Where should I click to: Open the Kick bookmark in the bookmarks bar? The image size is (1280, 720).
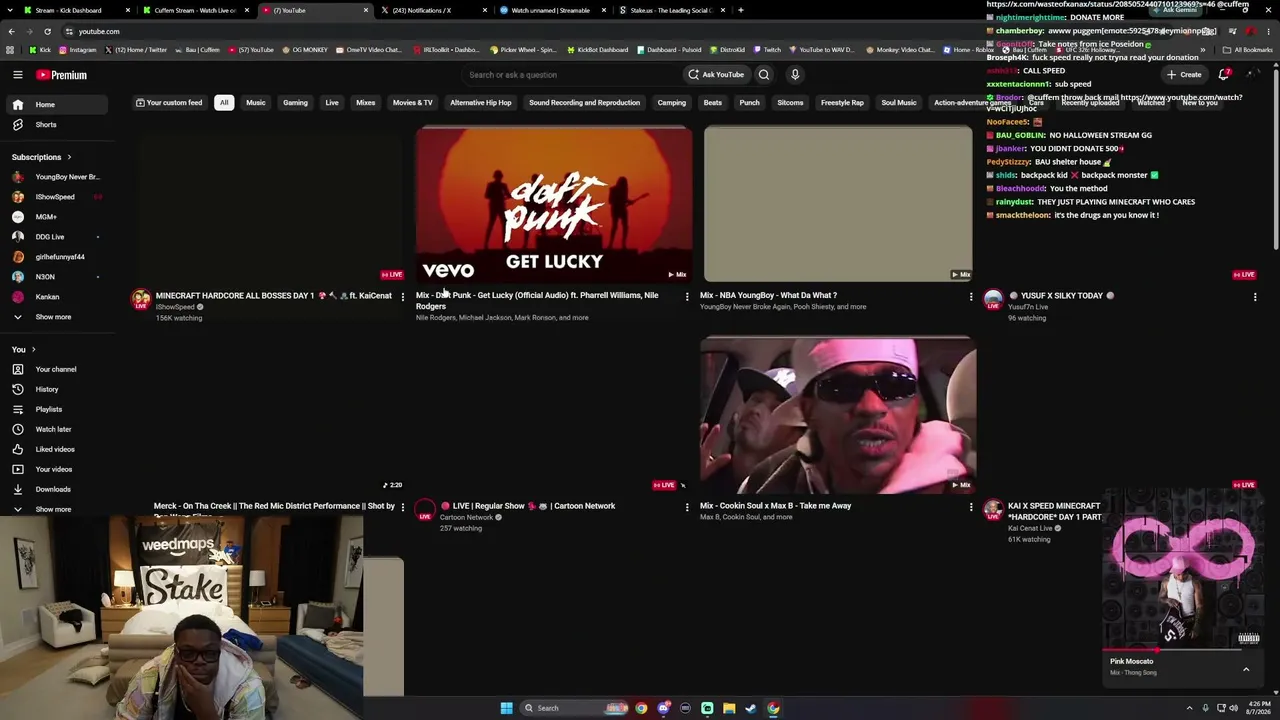(x=40, y=50)
